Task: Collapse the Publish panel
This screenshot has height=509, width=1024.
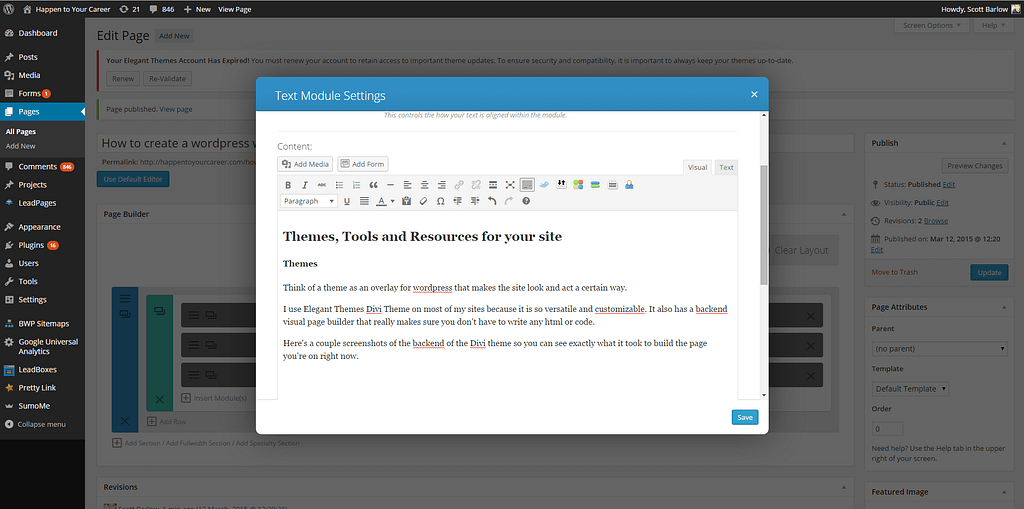Action: pos(1002,143)
